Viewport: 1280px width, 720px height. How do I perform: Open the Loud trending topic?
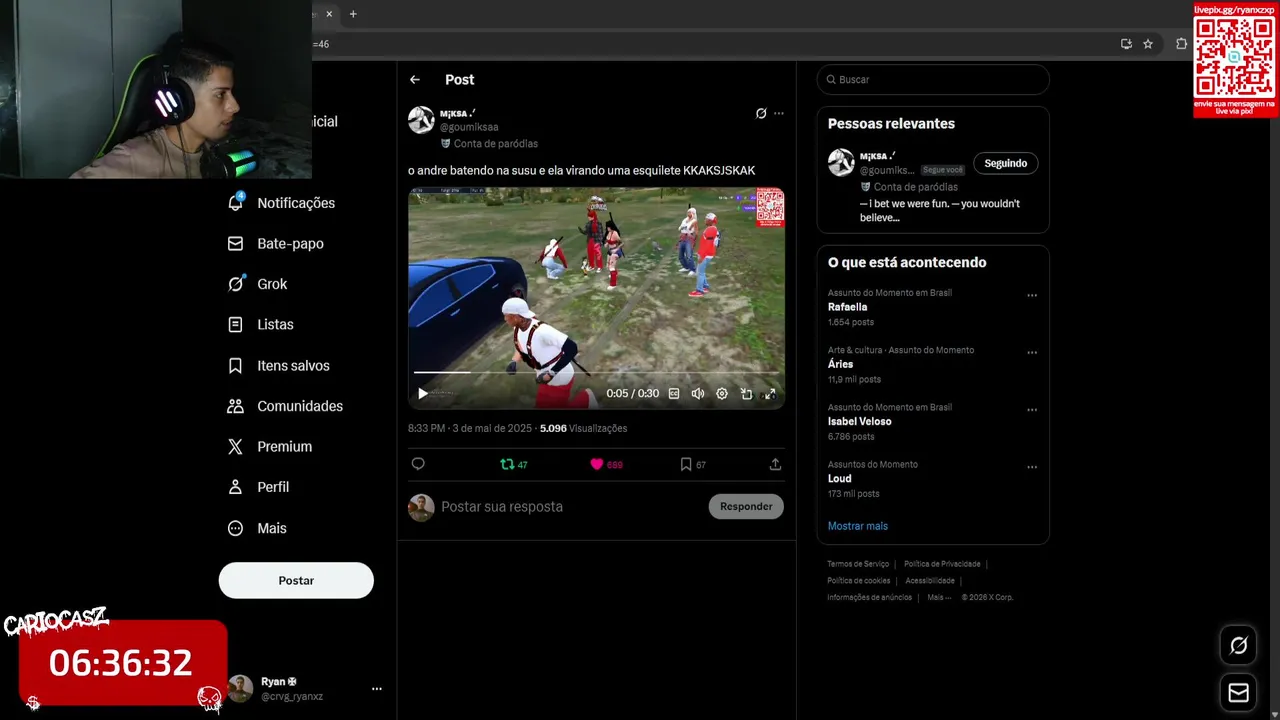tap(840, 478)
